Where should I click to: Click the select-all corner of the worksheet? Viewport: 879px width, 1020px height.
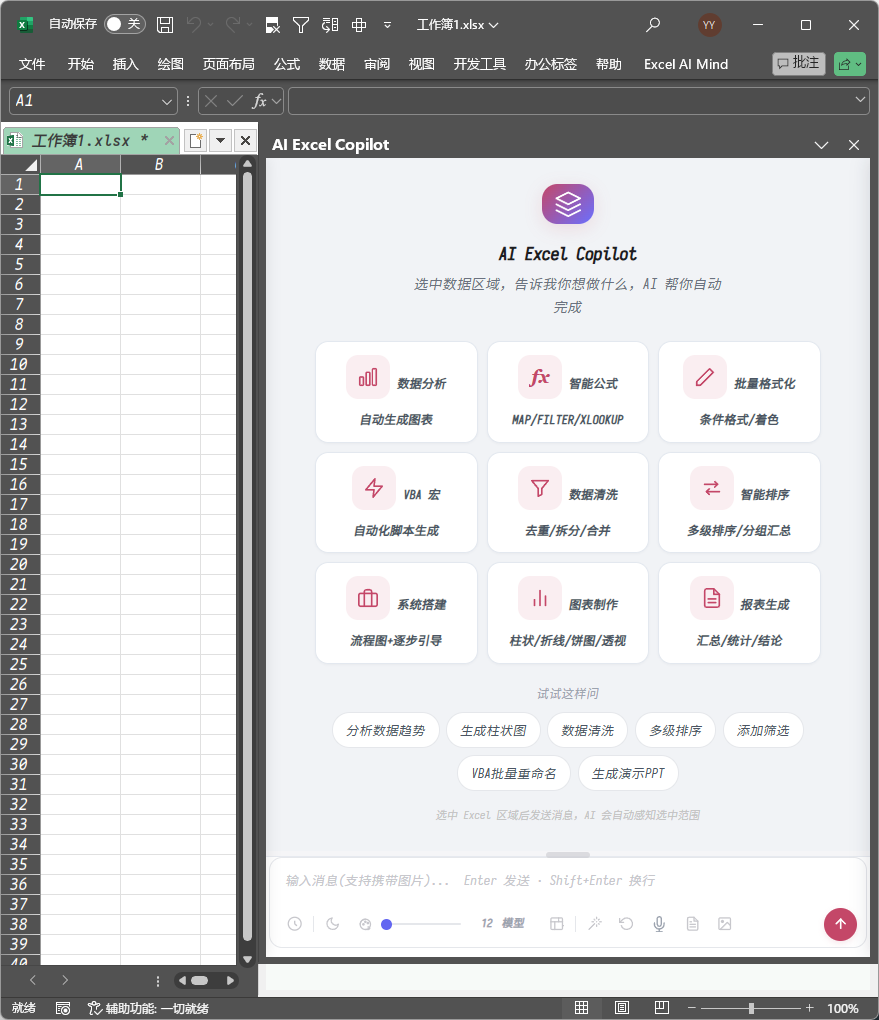(x=21, y=165)
